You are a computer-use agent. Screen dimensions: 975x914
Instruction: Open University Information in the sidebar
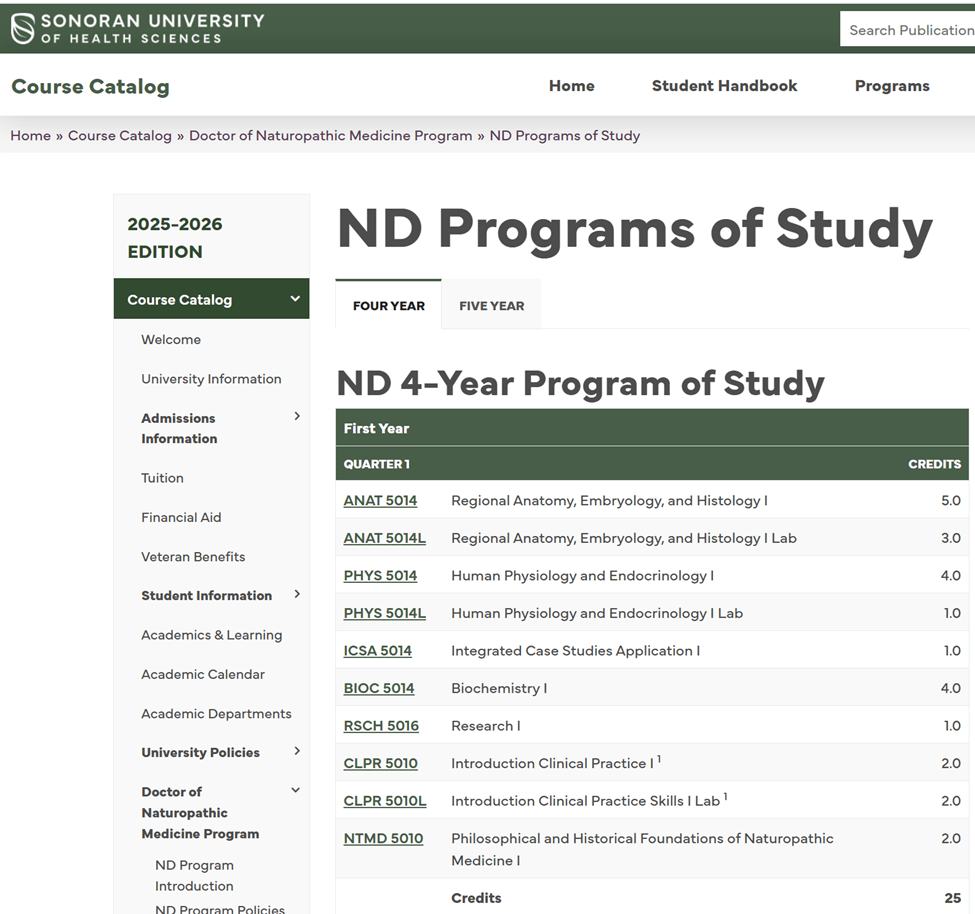tap(211, 379)
